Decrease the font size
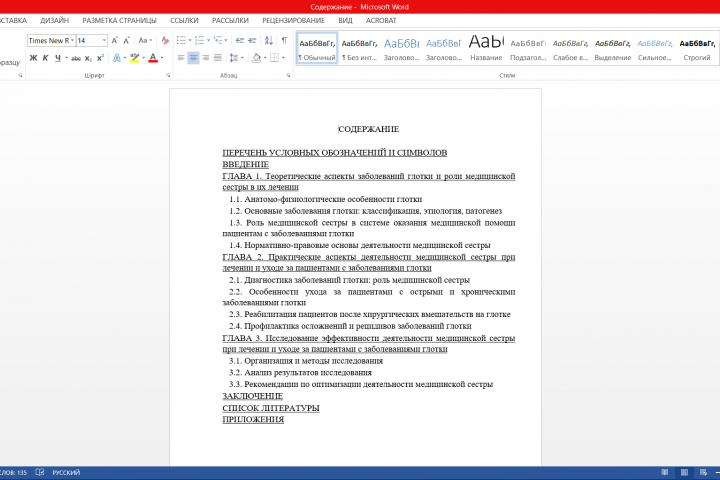This screenshot has width=720, height=480. point(127,40)
